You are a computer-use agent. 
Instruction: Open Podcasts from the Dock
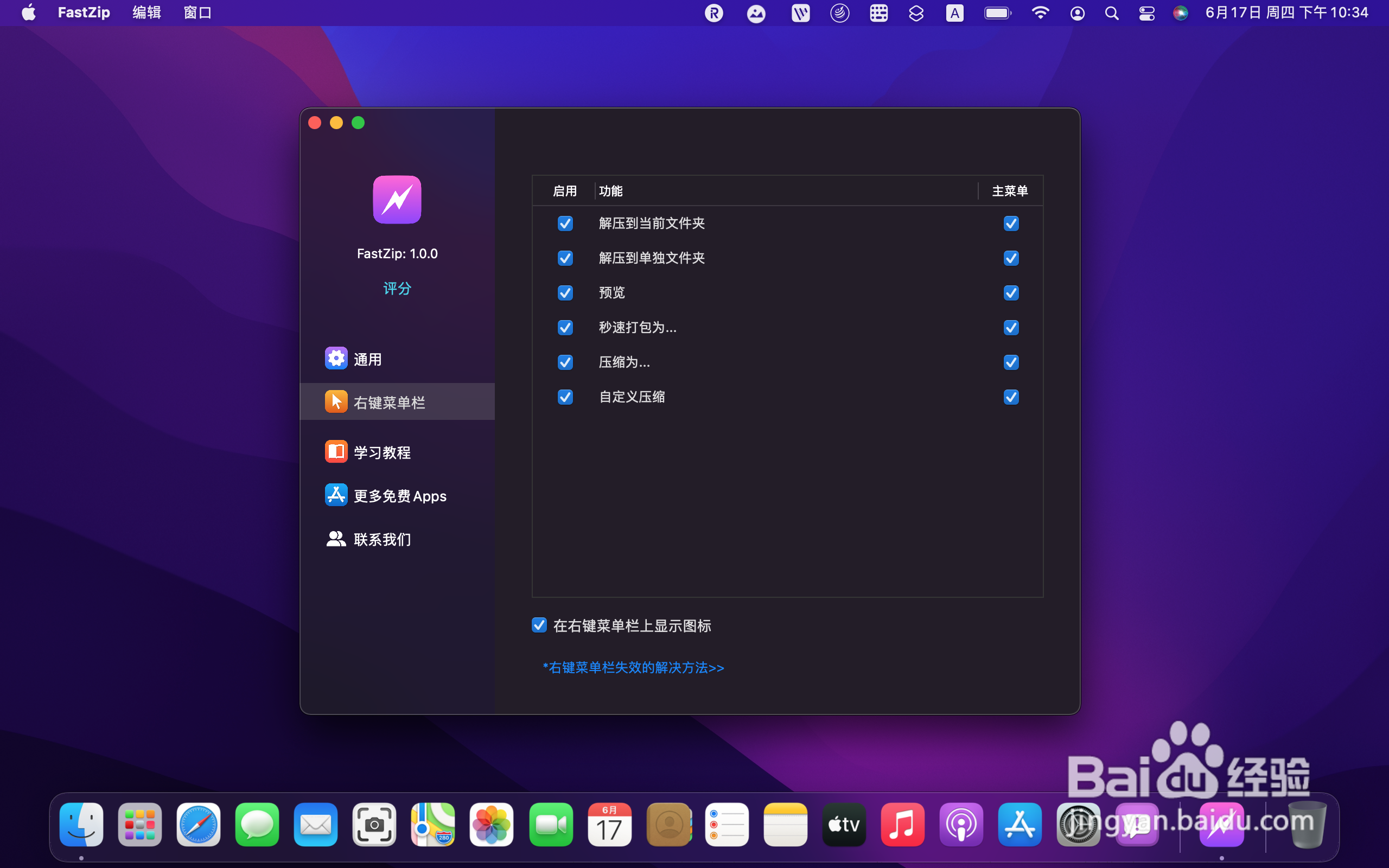961,825
